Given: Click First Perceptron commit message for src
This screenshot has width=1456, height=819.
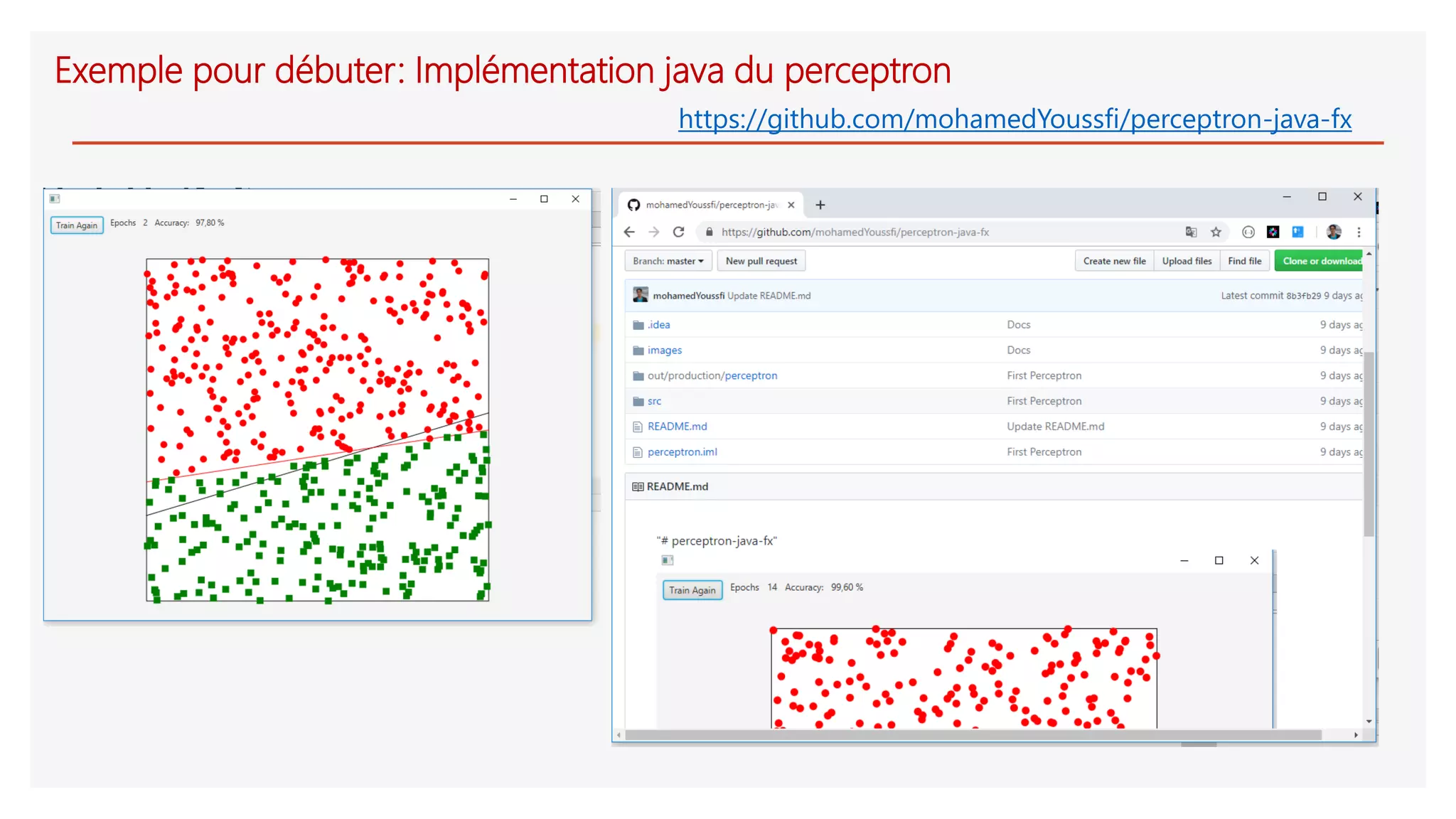Looking at the screenshot, I should pos(1044,401).
